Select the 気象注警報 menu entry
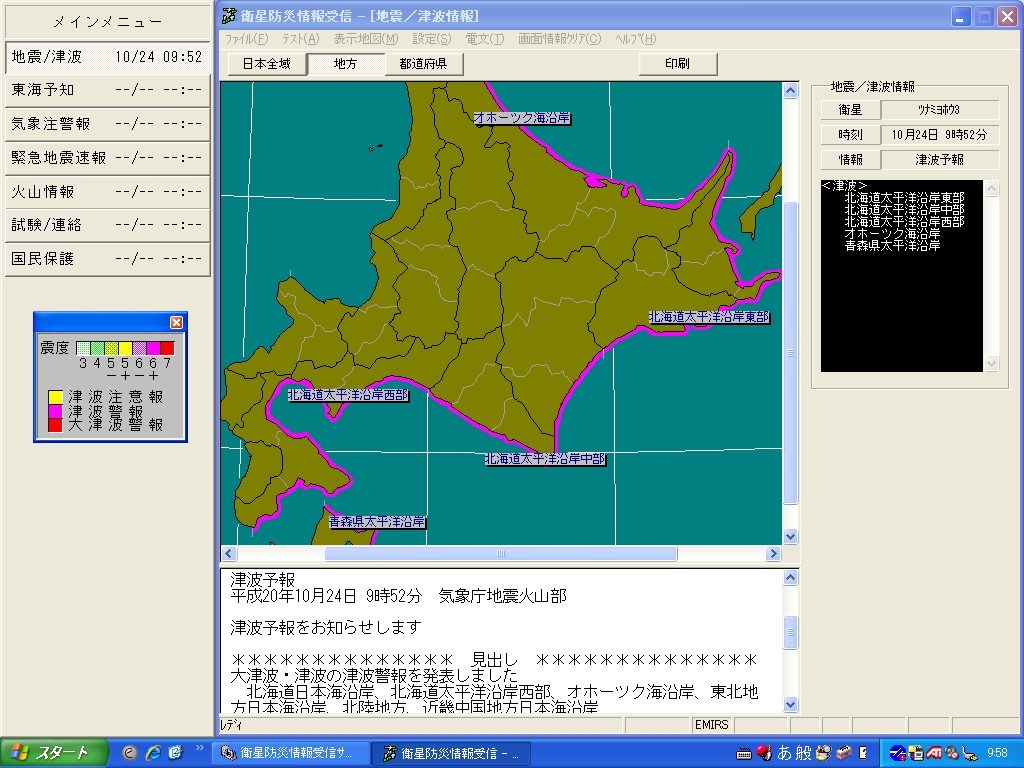1024x768 pixels. [x=107, y=124]
